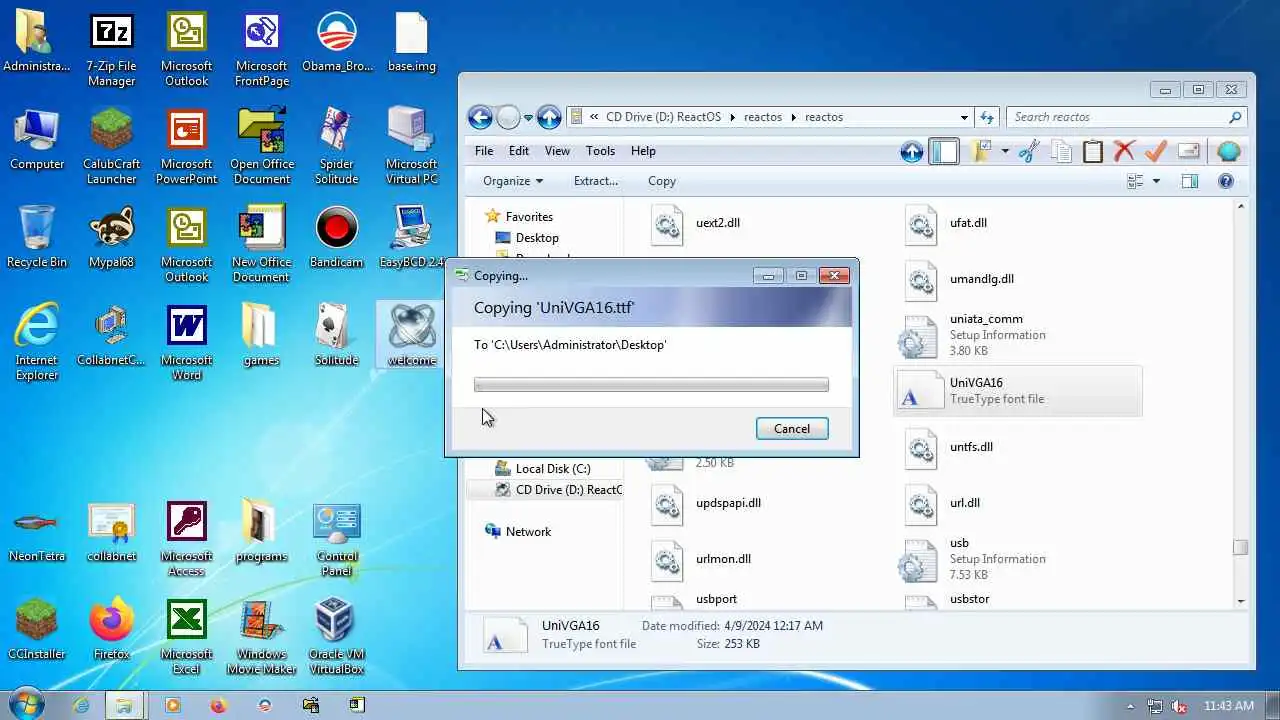Click the Oracle VM VirtualBox desktop icon
This screenshot has width=1280, height=720.
[x=337, y=637]
